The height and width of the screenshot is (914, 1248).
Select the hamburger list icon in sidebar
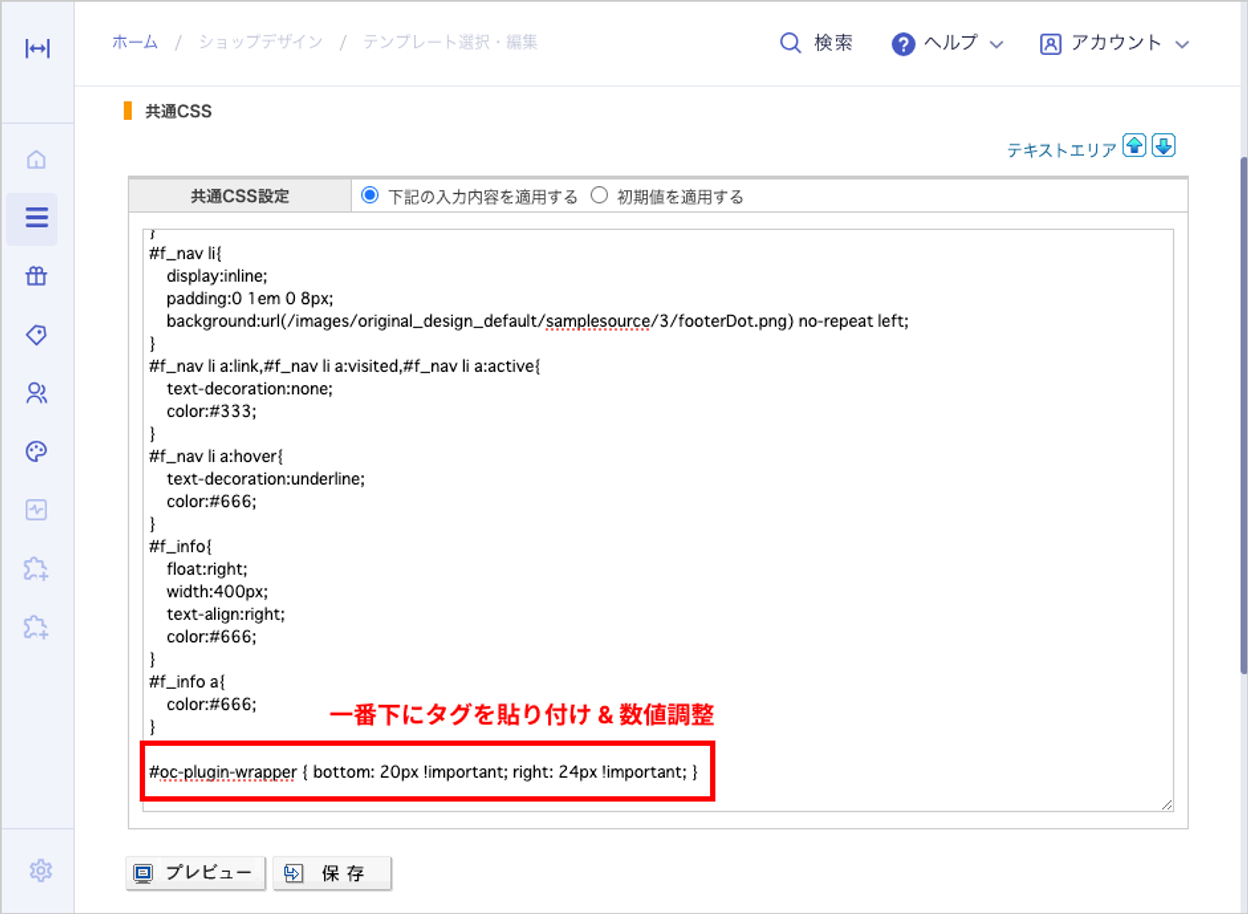(36, 218)
